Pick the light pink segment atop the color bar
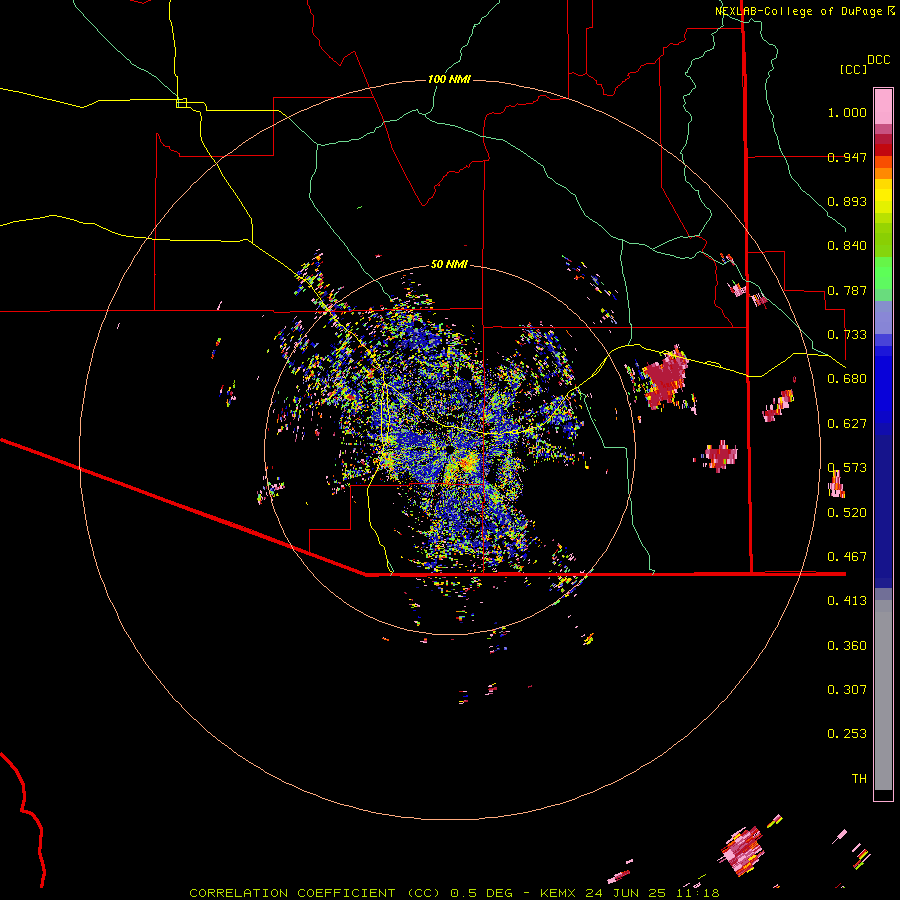 [x=883, y=106]
